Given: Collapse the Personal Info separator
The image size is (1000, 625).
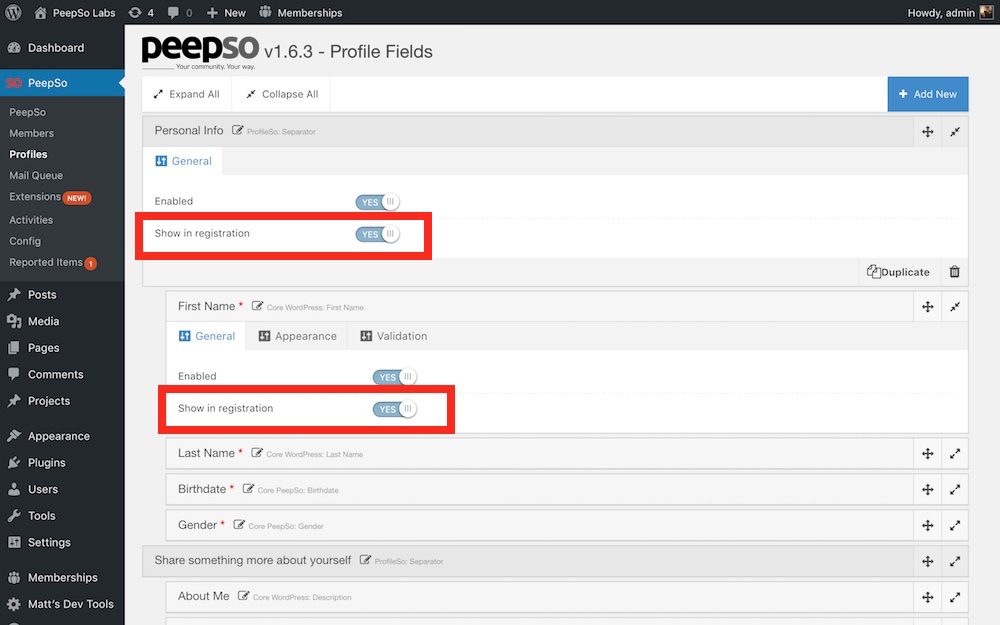Looking at the screenshot, I should click(955, 132).
